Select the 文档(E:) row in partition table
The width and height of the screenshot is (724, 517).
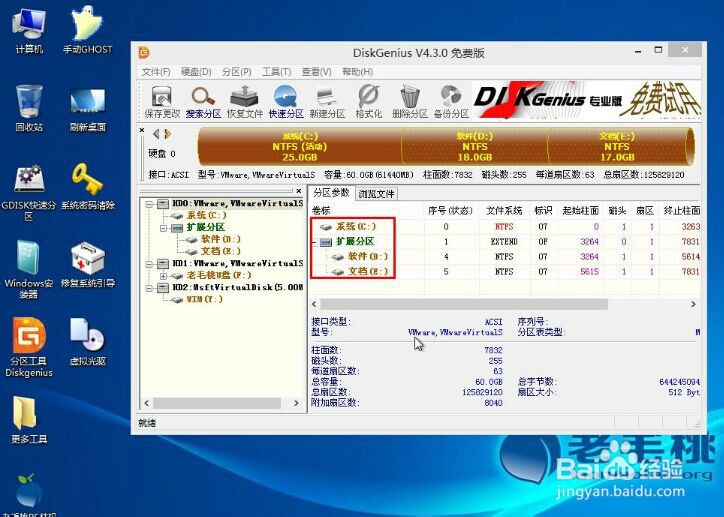tap(506, 271)
